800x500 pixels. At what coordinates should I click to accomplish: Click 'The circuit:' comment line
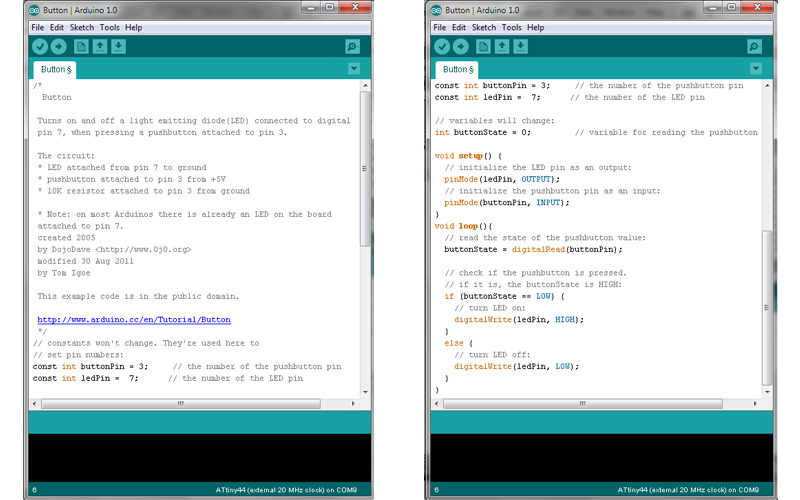66,156
